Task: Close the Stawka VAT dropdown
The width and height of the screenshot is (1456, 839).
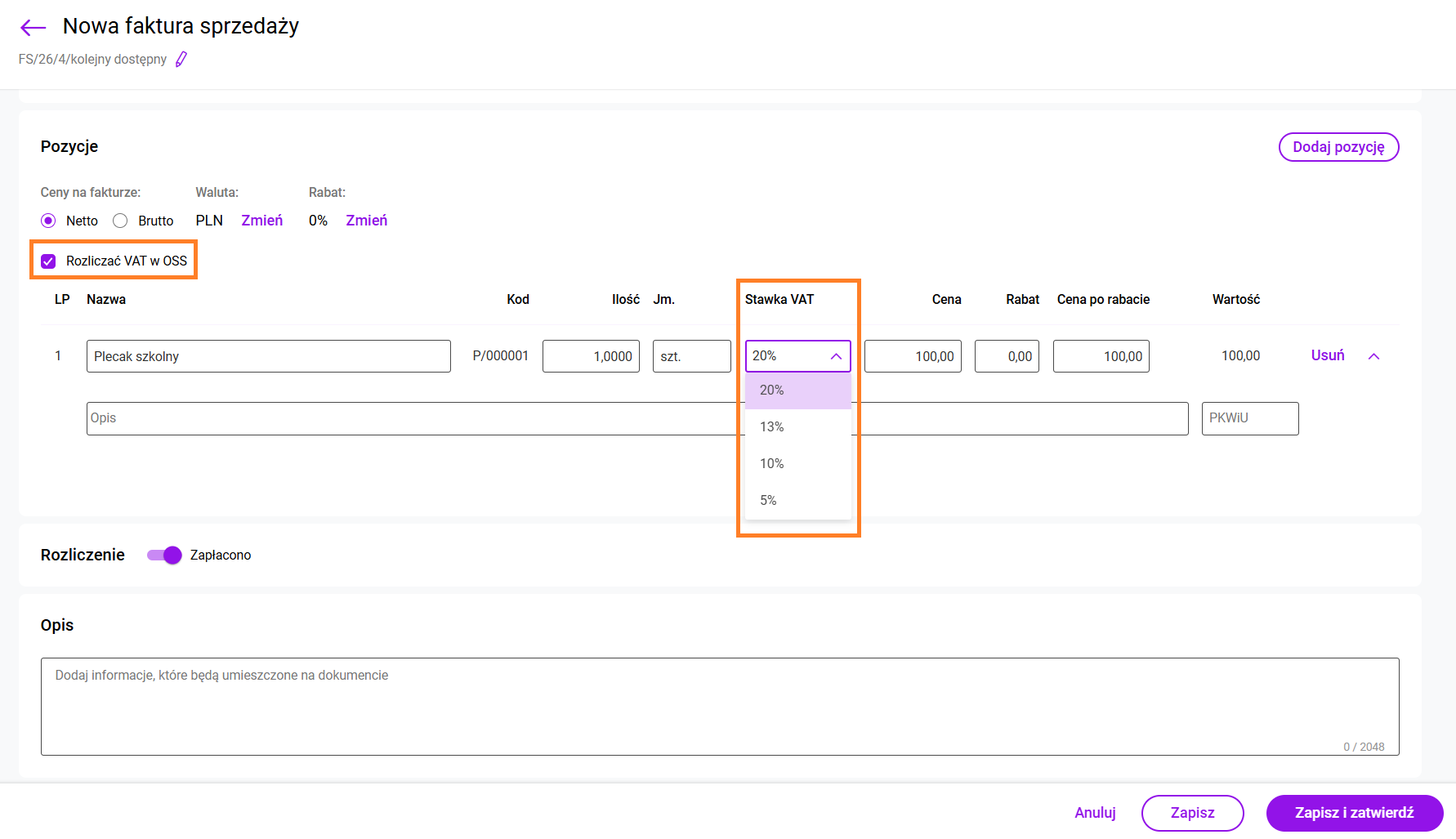Action: [835, 356]
